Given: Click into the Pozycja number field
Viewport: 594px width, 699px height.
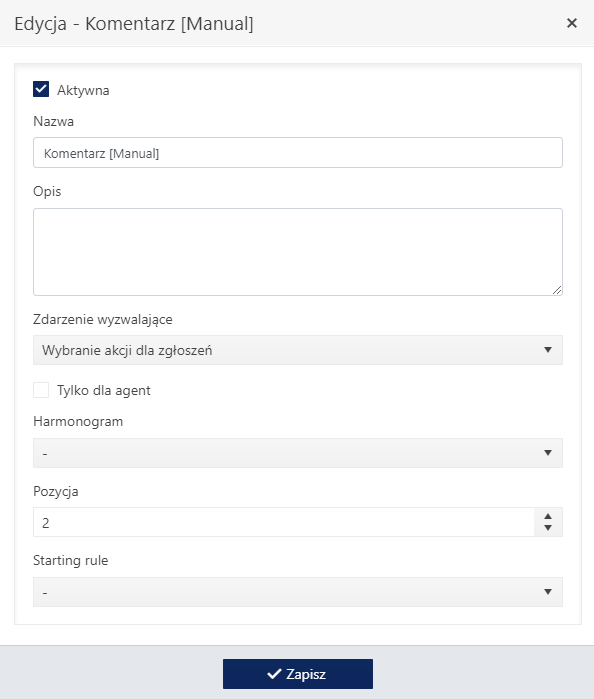Looking at the screenshot, I should 284,522.
